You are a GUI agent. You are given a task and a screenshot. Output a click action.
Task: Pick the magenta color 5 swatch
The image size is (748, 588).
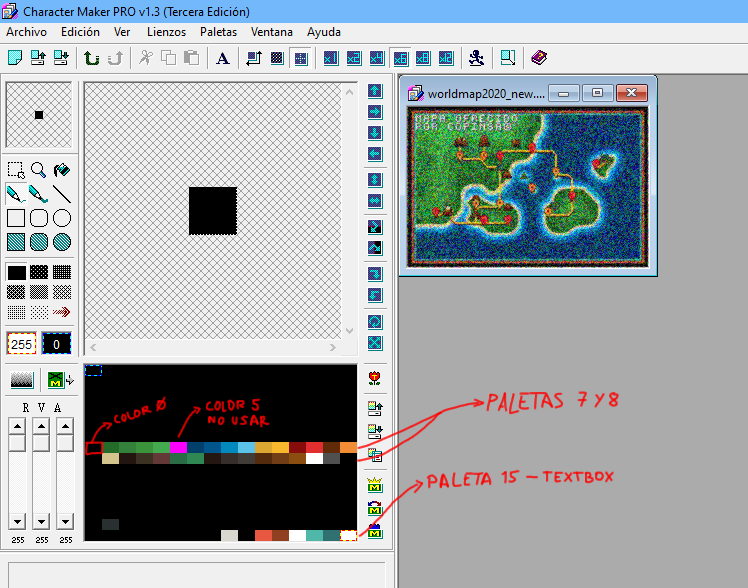(x=178, y=447)
